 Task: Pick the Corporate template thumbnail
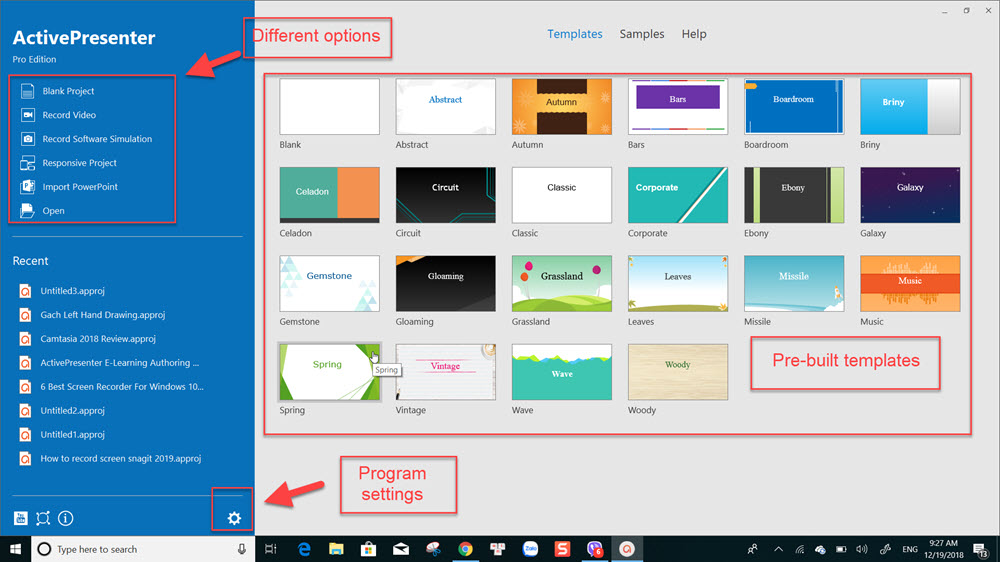pyautogui.click(x=677, y=195)
